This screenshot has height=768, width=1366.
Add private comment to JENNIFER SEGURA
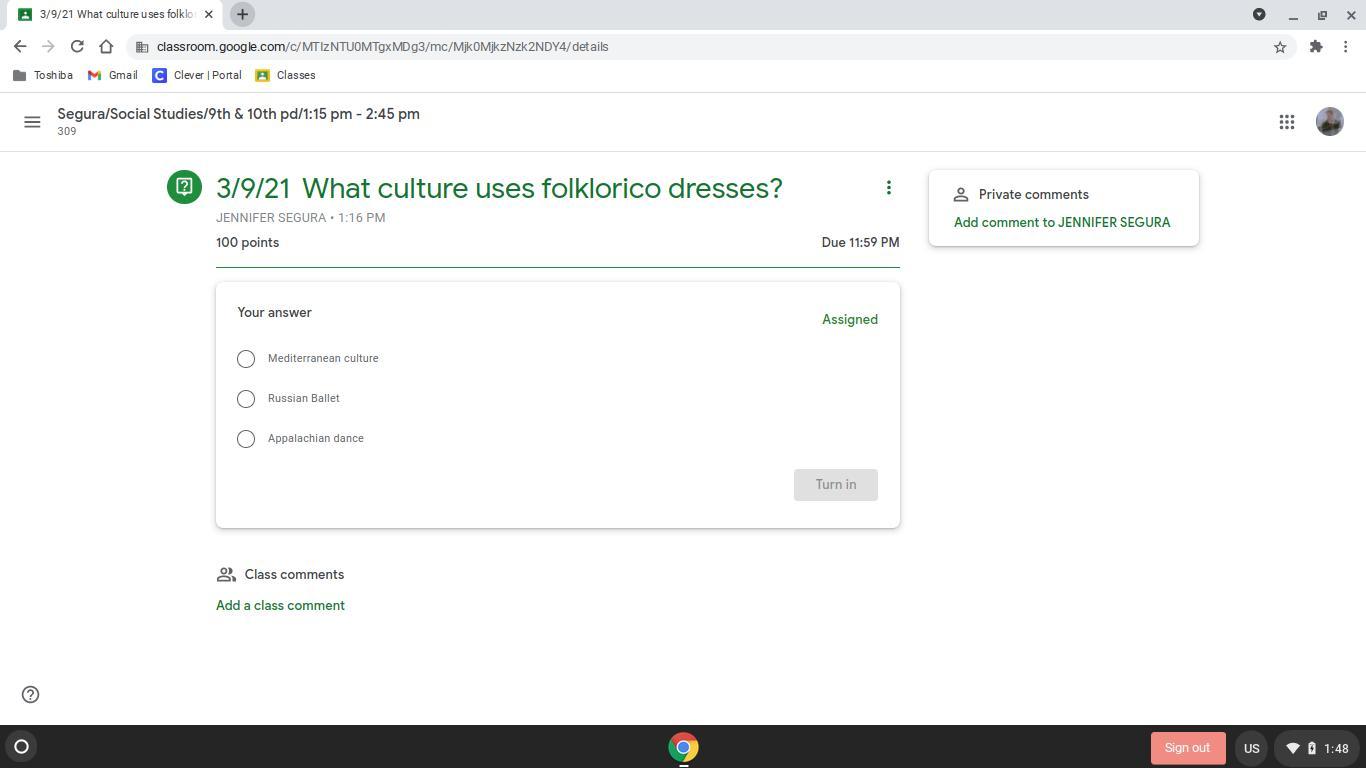(x=1061, y=223)
